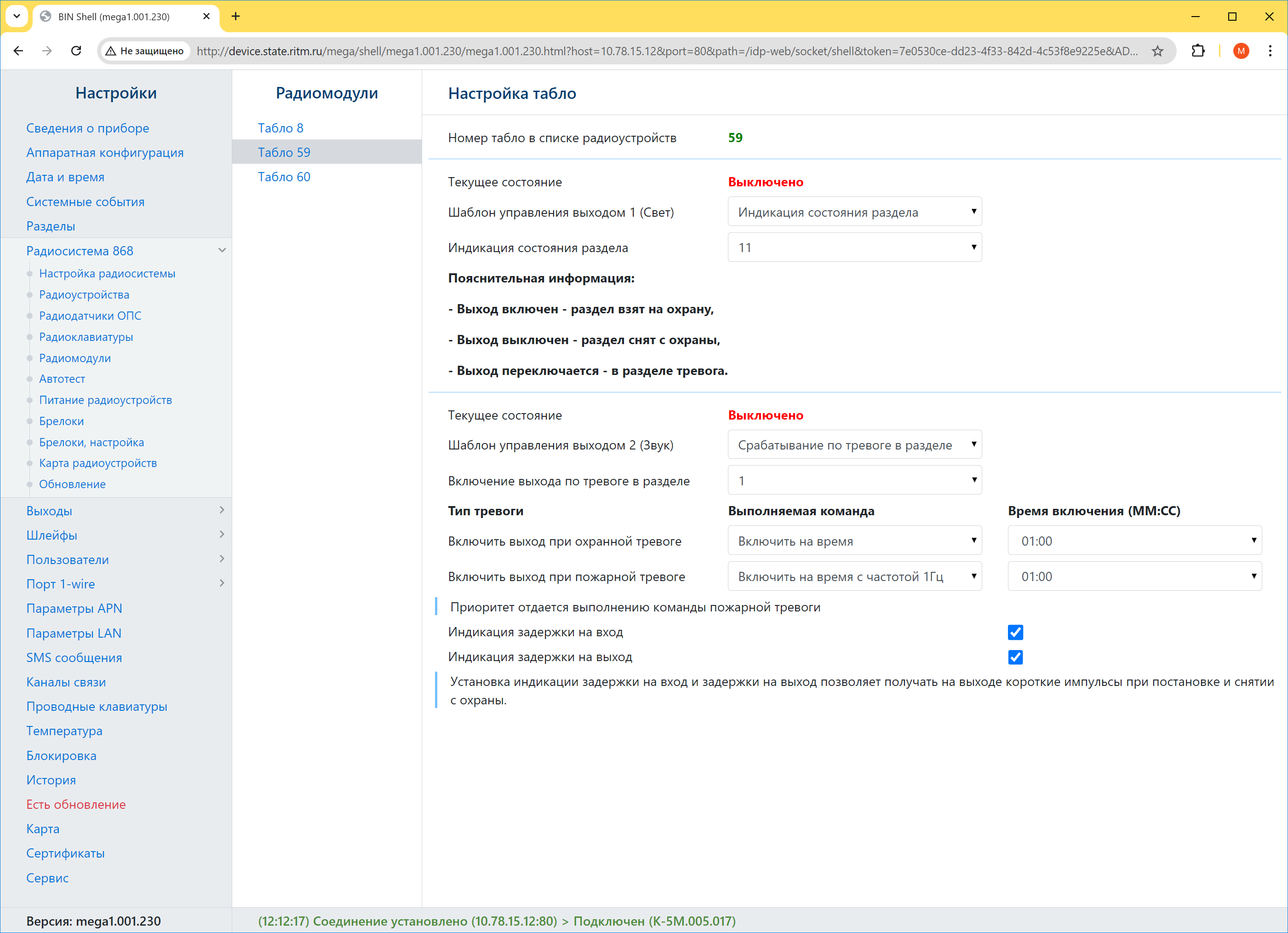Screen dimensions: 1288x933
Task: Open the alarm section dropdown showing 1
Action: click(x=854, y=481)
